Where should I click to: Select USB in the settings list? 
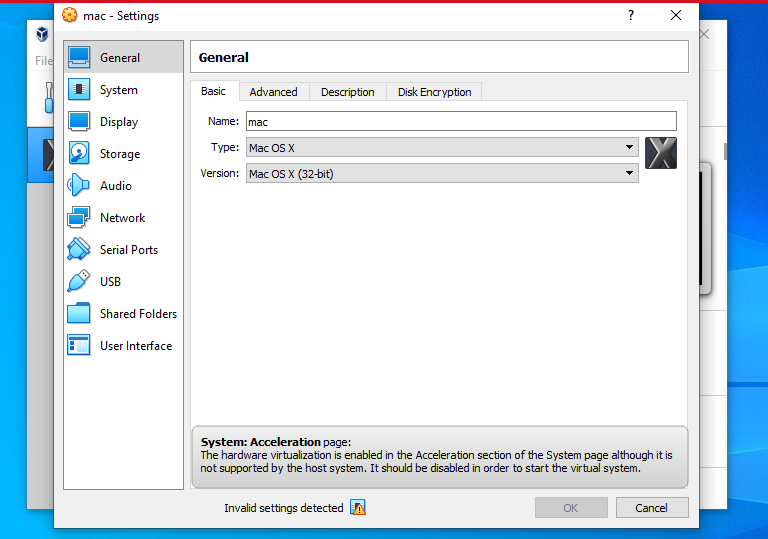coord(123,281)
